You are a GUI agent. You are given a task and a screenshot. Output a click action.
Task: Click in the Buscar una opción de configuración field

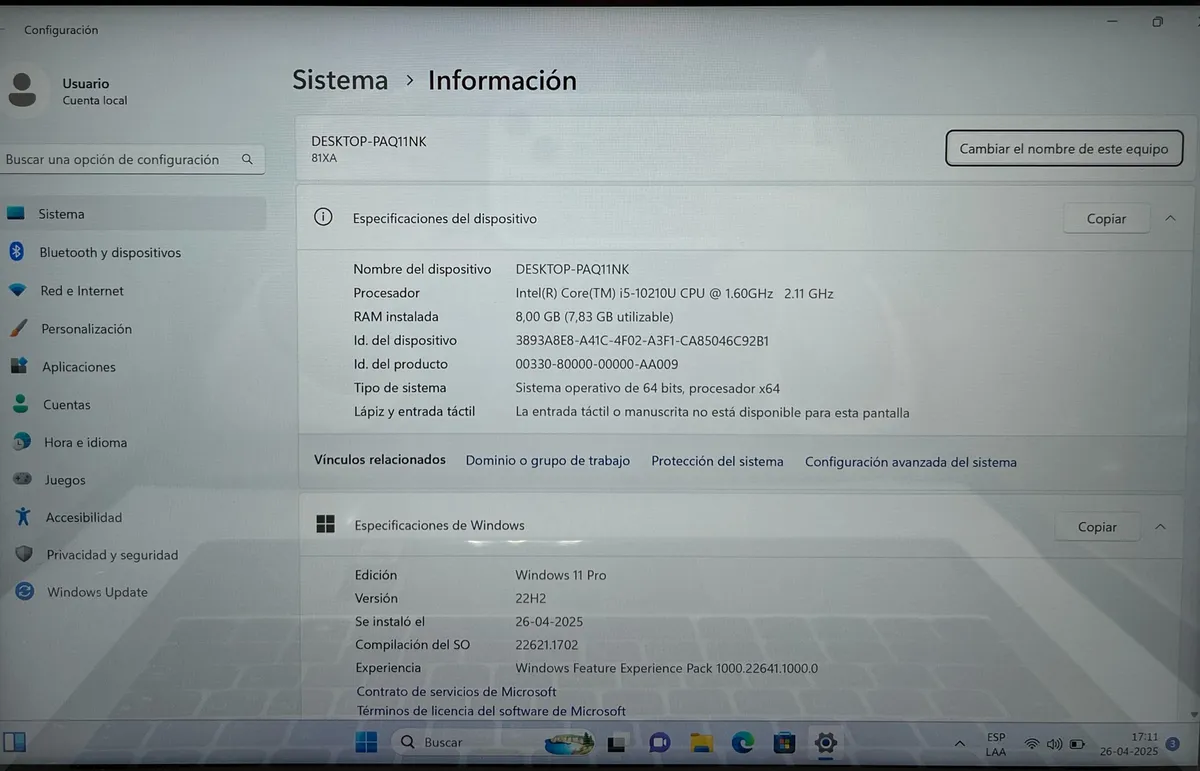point(132,160)
